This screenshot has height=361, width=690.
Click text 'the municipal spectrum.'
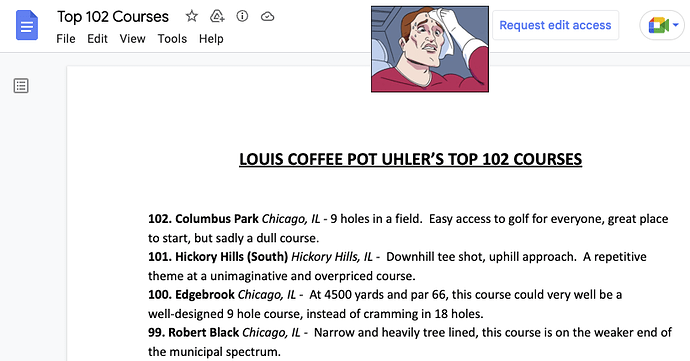point(214,352)
